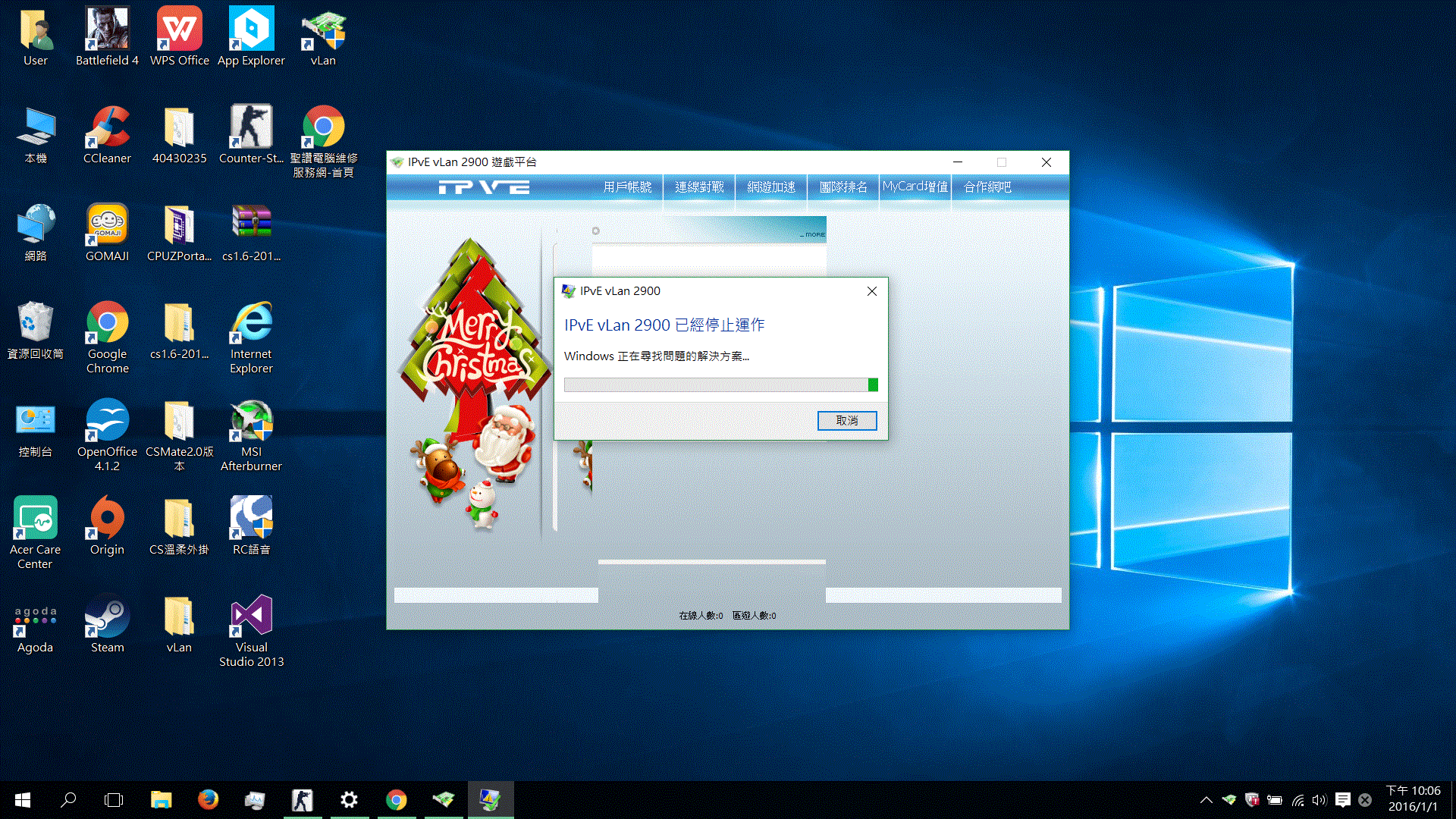This screenshot has height=819, width=1456.
Task: Open the RC語音 desktop shortcut
Action: [x=251, y=527]
